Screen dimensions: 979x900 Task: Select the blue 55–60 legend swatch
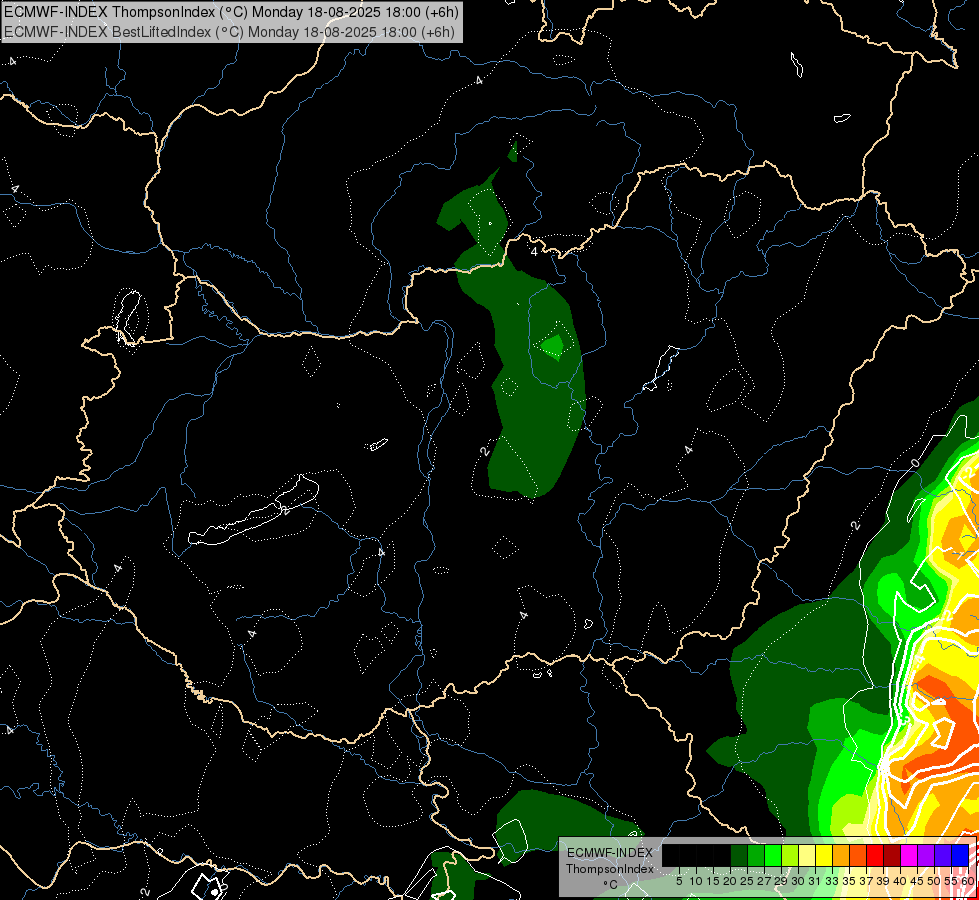(960, 855)
